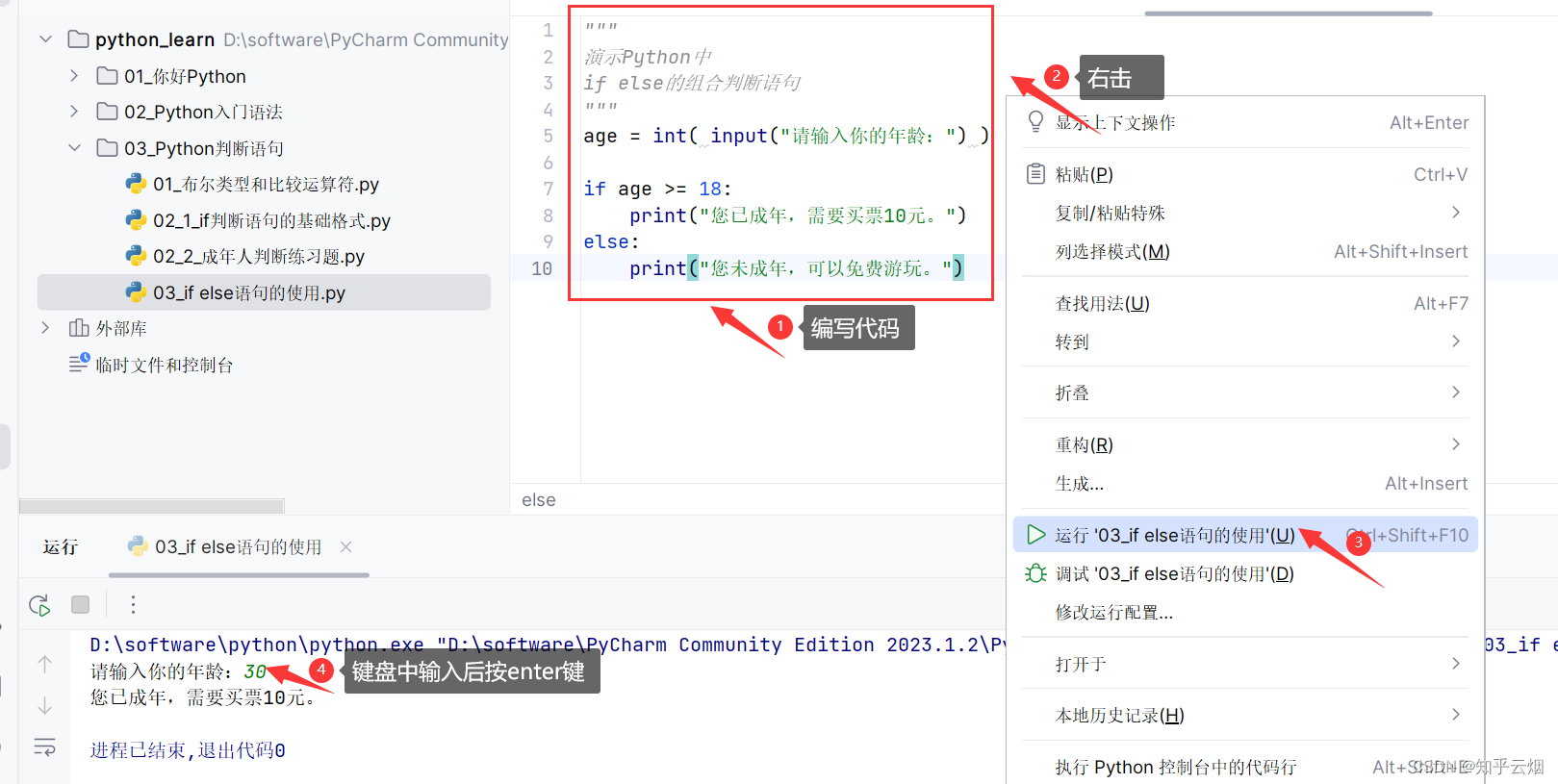Open the 折叠 submenu arrow
1558x784 pixels.
[x=1456, y=392]
